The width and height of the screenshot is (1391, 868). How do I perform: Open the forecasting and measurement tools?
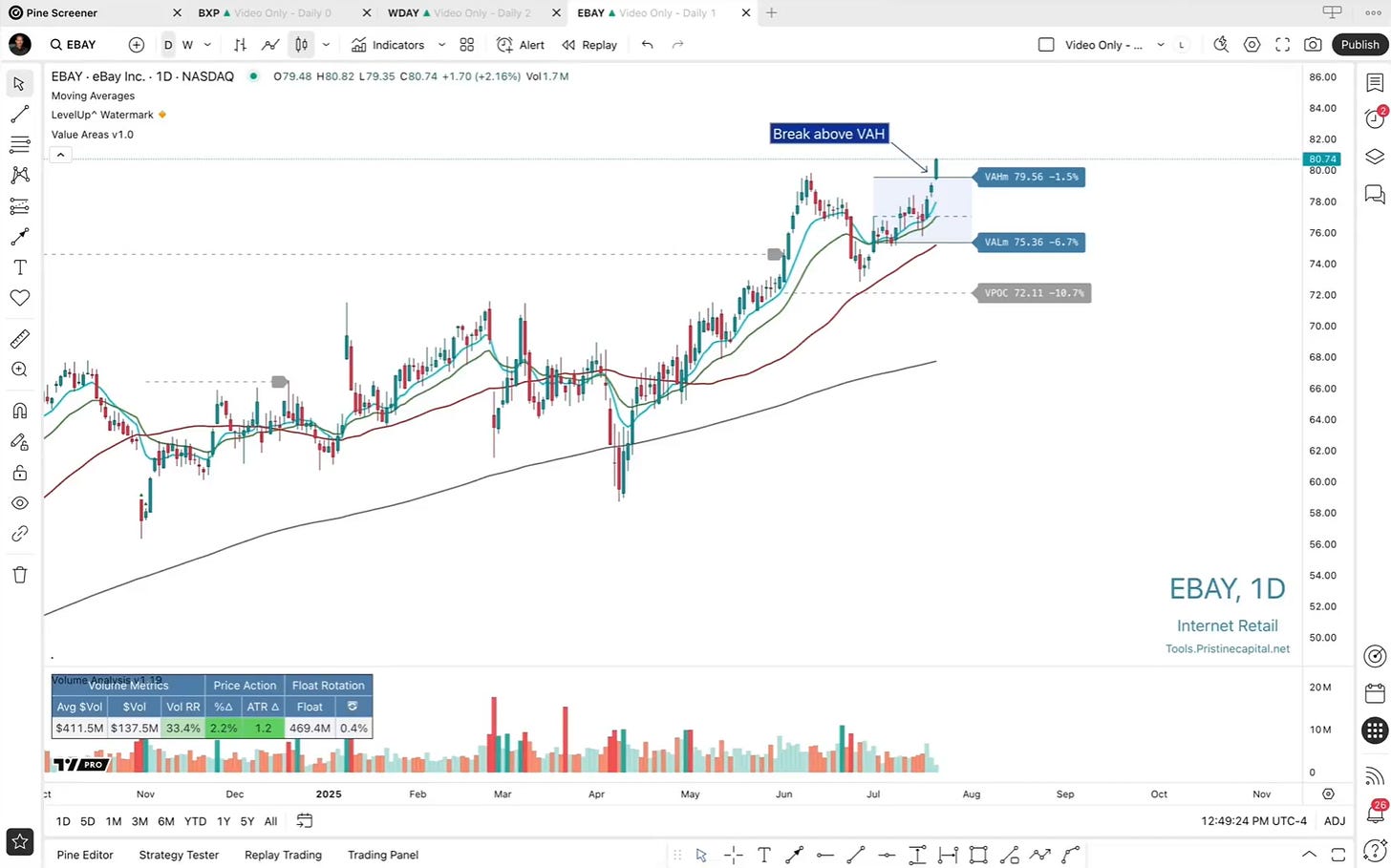point(19,206)
